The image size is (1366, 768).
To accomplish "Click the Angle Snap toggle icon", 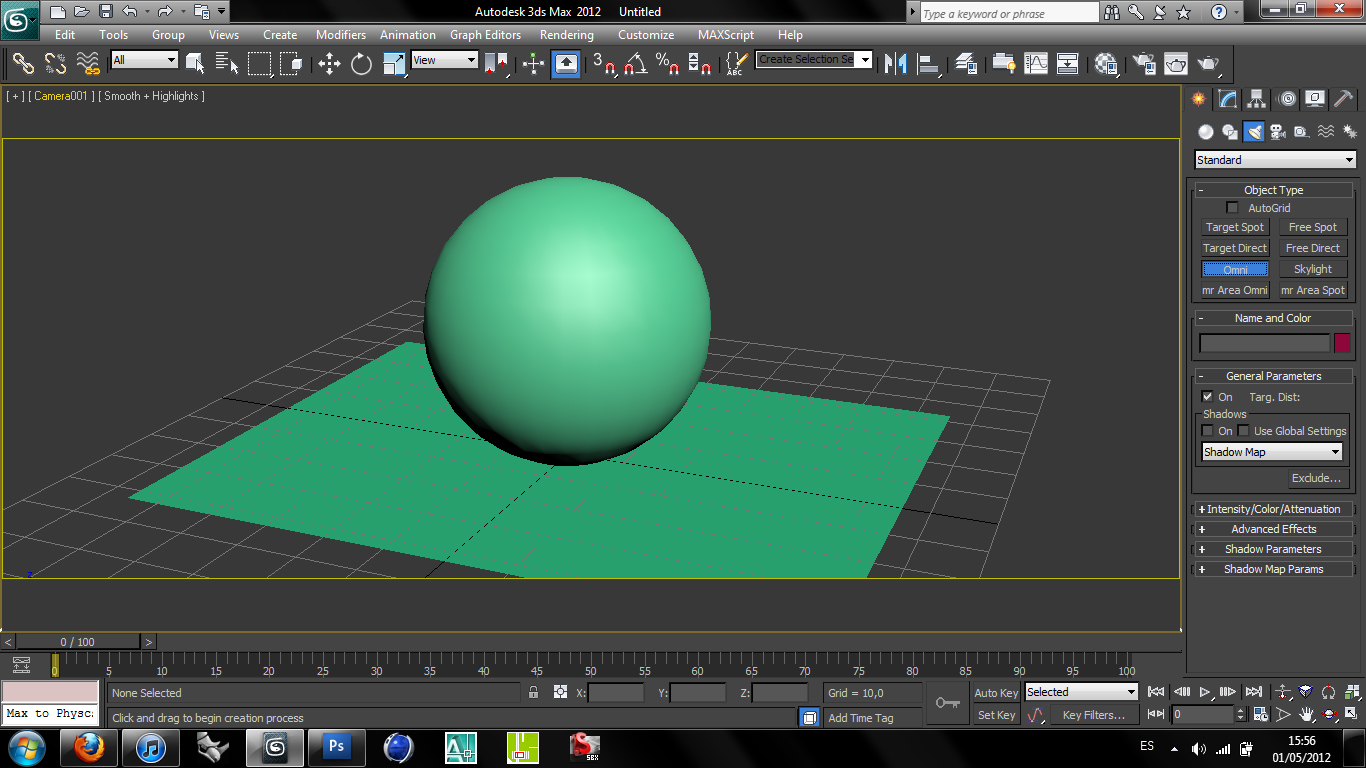I will tap(635, 64).
